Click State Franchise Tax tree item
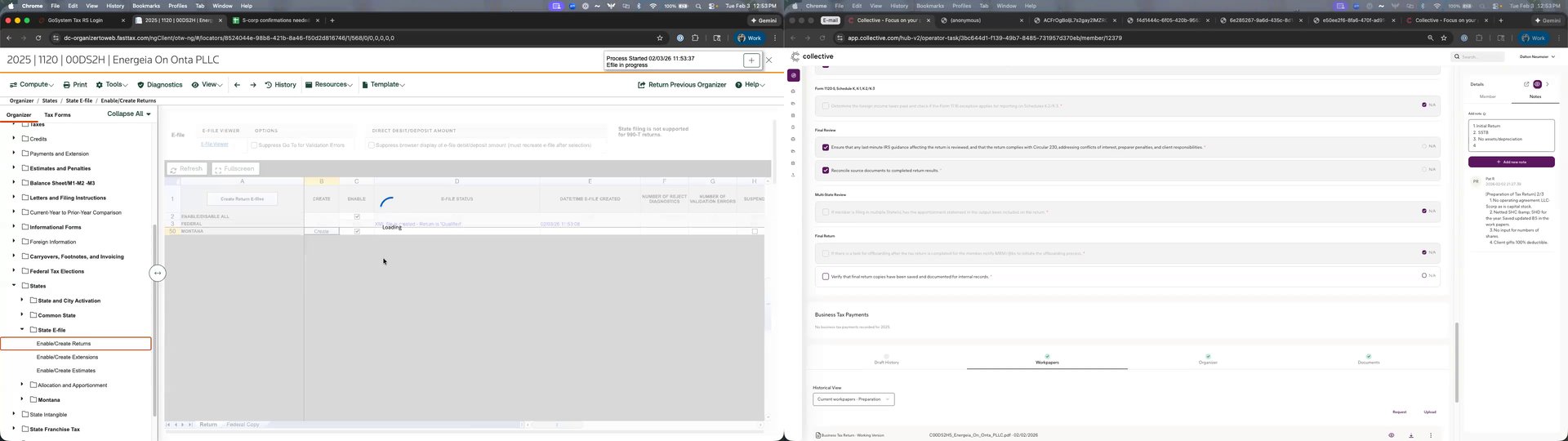This screenshot has width=1568, height=441. coord(55,430)
